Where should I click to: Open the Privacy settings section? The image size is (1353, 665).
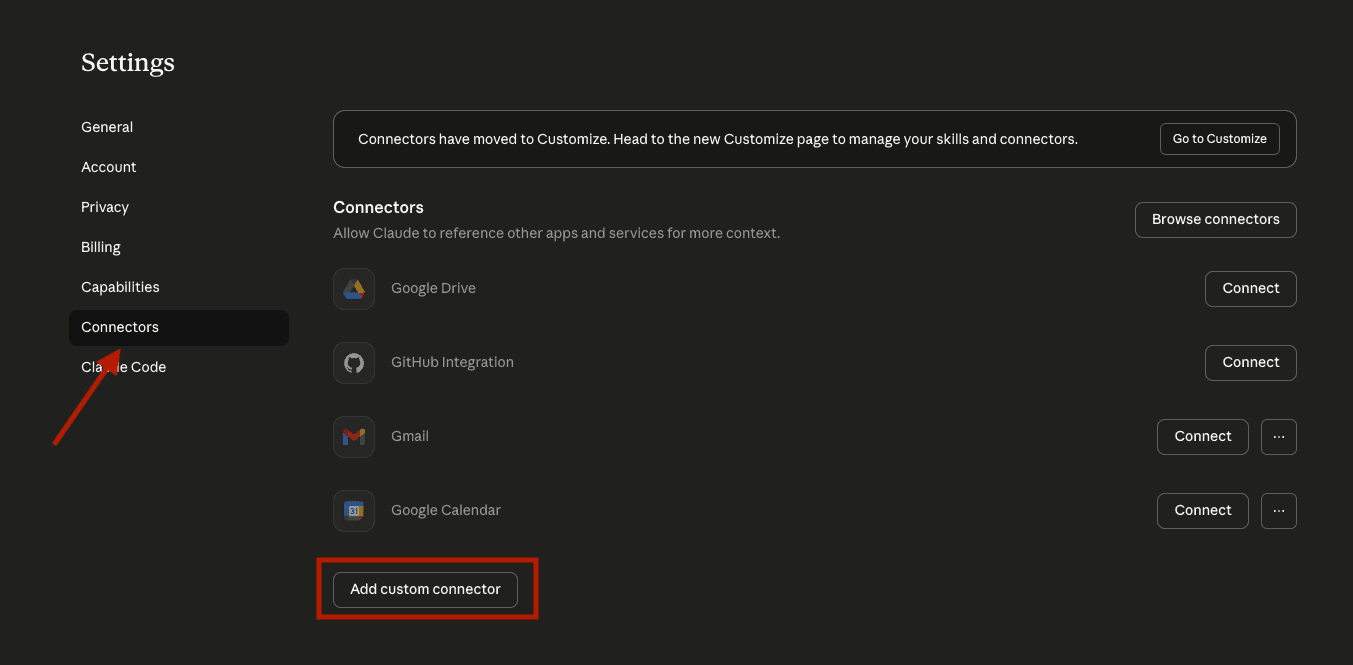pos(105,207)
